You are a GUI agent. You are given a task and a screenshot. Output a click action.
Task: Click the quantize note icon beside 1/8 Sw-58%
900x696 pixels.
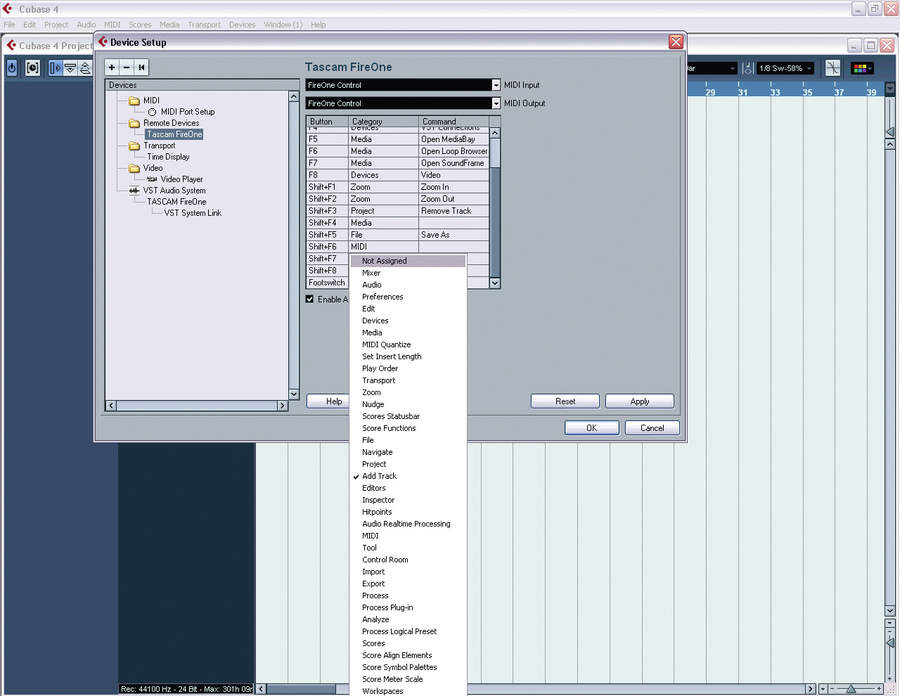pyautogui.click(x=747, y=68)
